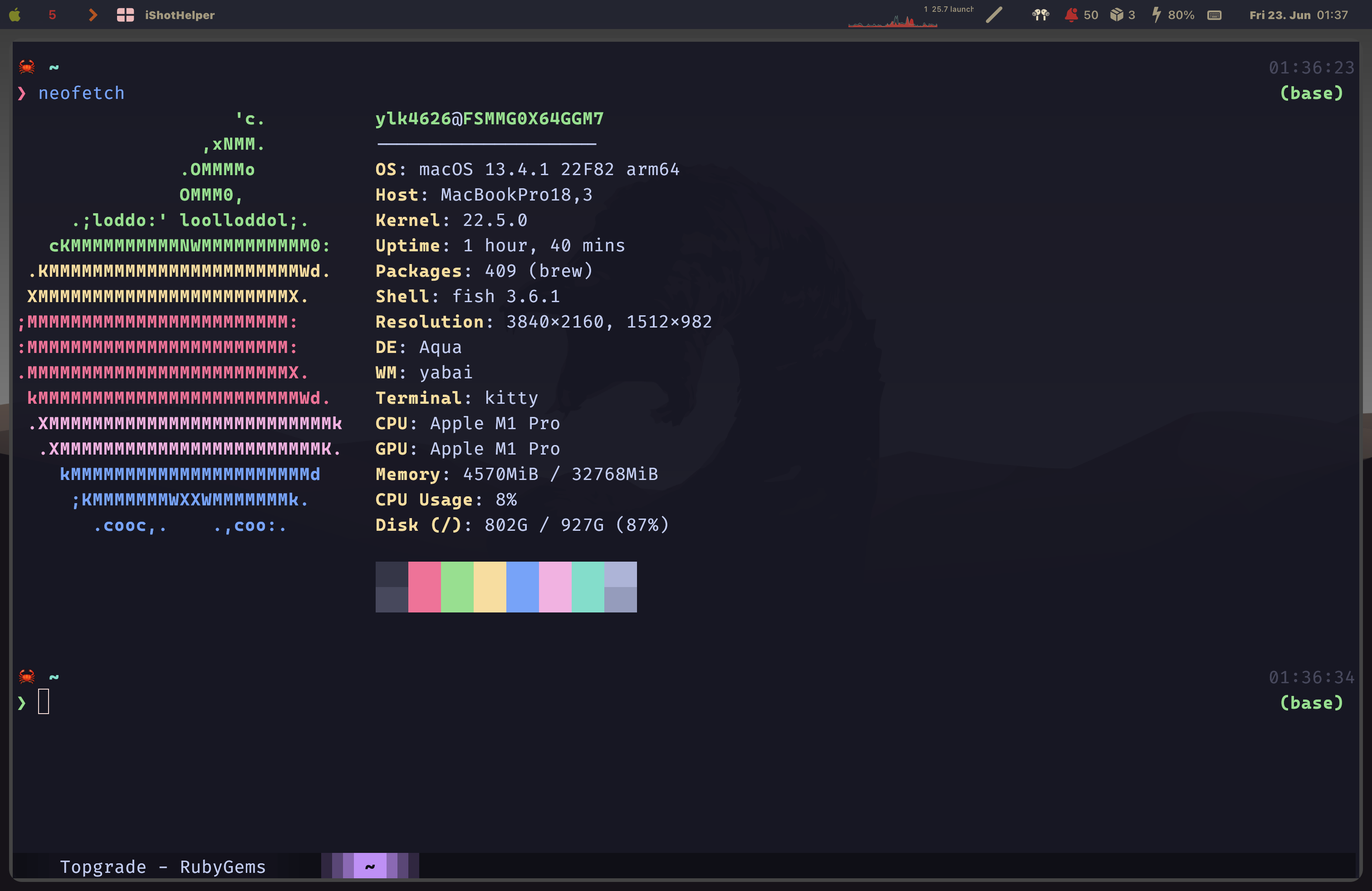Click the battery 80% label

click(x=1181, y=15)
